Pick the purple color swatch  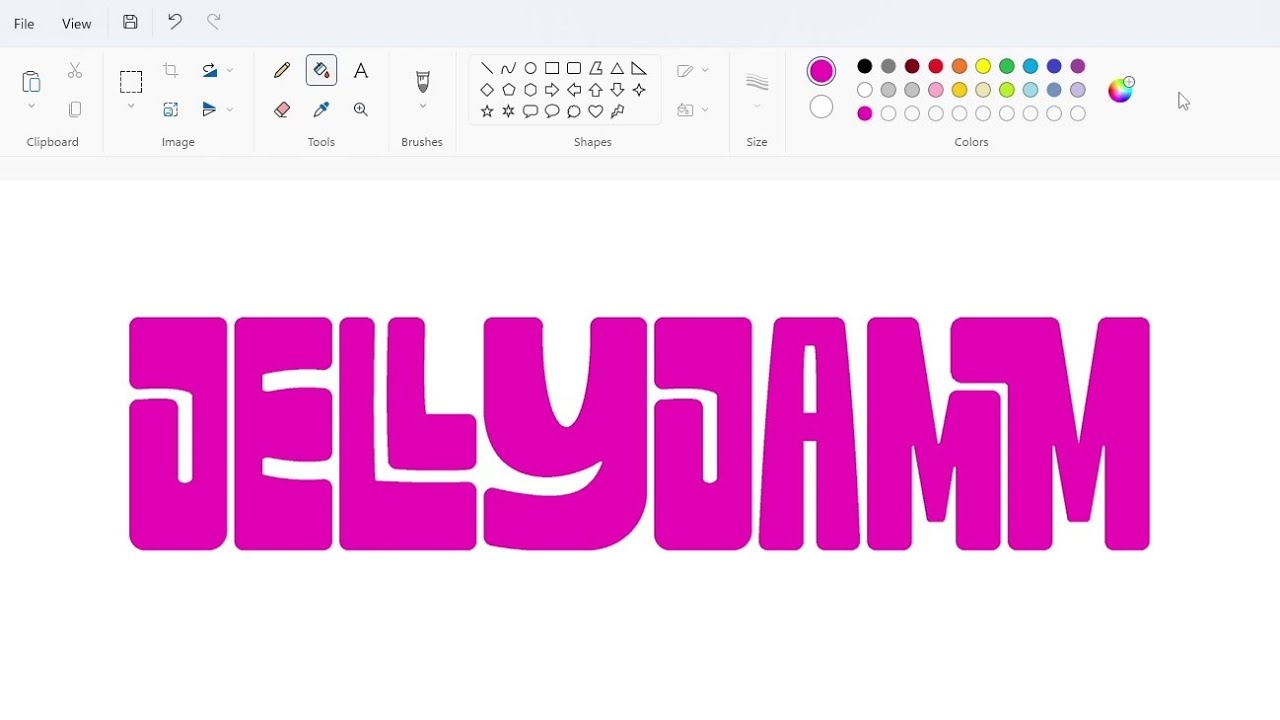coord(1078,66)
